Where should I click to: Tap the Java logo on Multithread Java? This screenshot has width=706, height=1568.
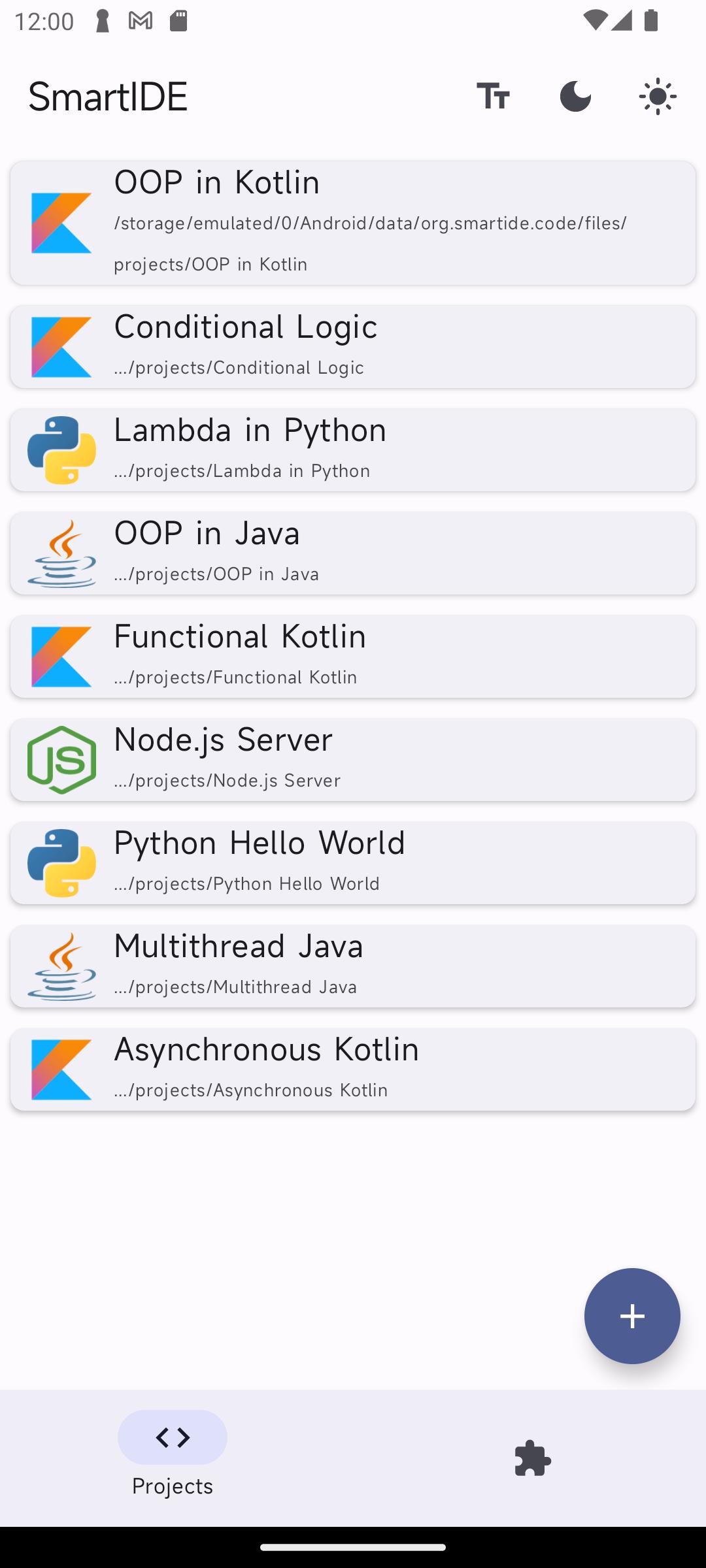click(x=61, y=966)
